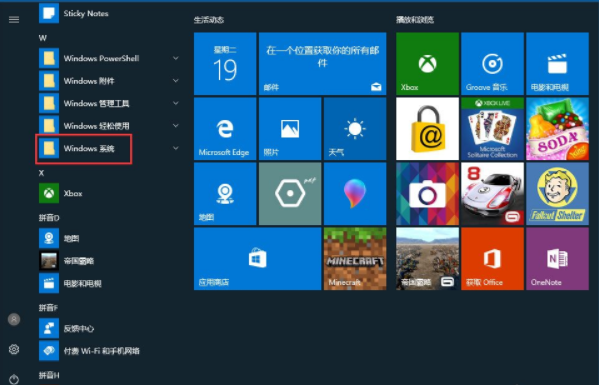Expand the Windows PowerShell chevron
This screenshot has height=385, width=600.
coord(176,58)
